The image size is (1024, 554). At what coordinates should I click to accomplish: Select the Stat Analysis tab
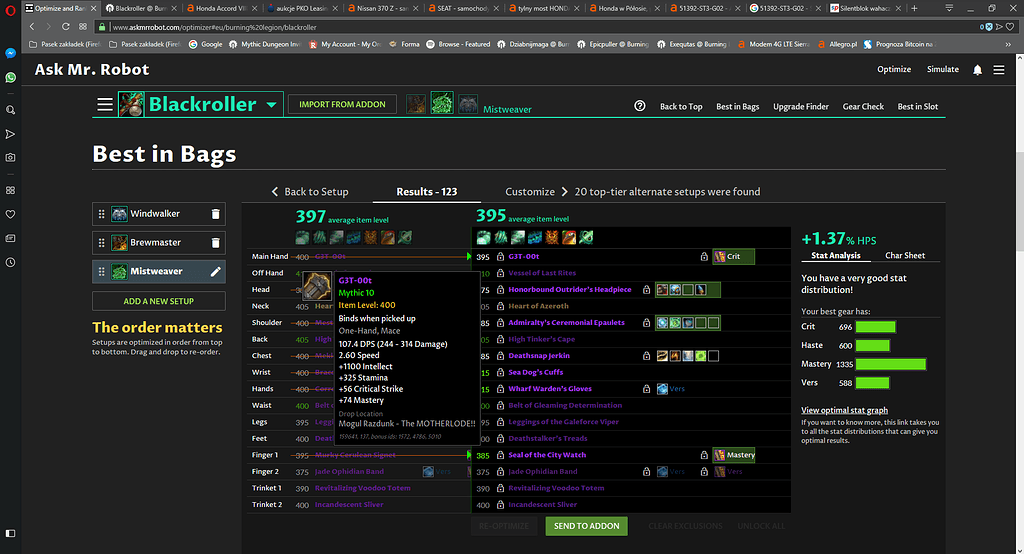point(835,255)
